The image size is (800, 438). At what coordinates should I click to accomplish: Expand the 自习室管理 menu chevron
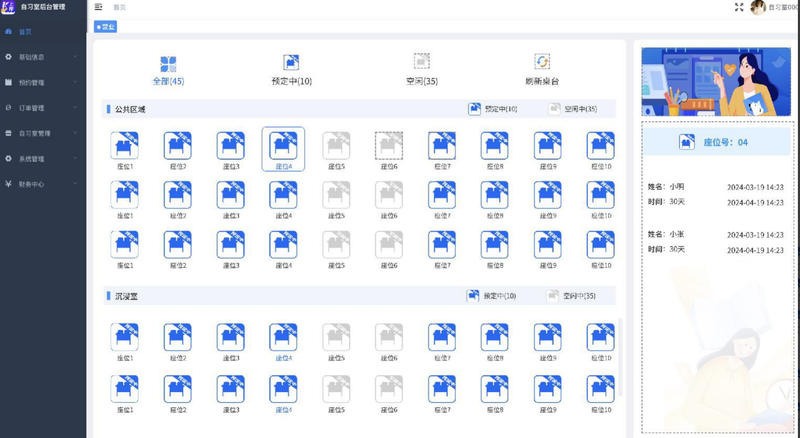(x=75, y=133)
